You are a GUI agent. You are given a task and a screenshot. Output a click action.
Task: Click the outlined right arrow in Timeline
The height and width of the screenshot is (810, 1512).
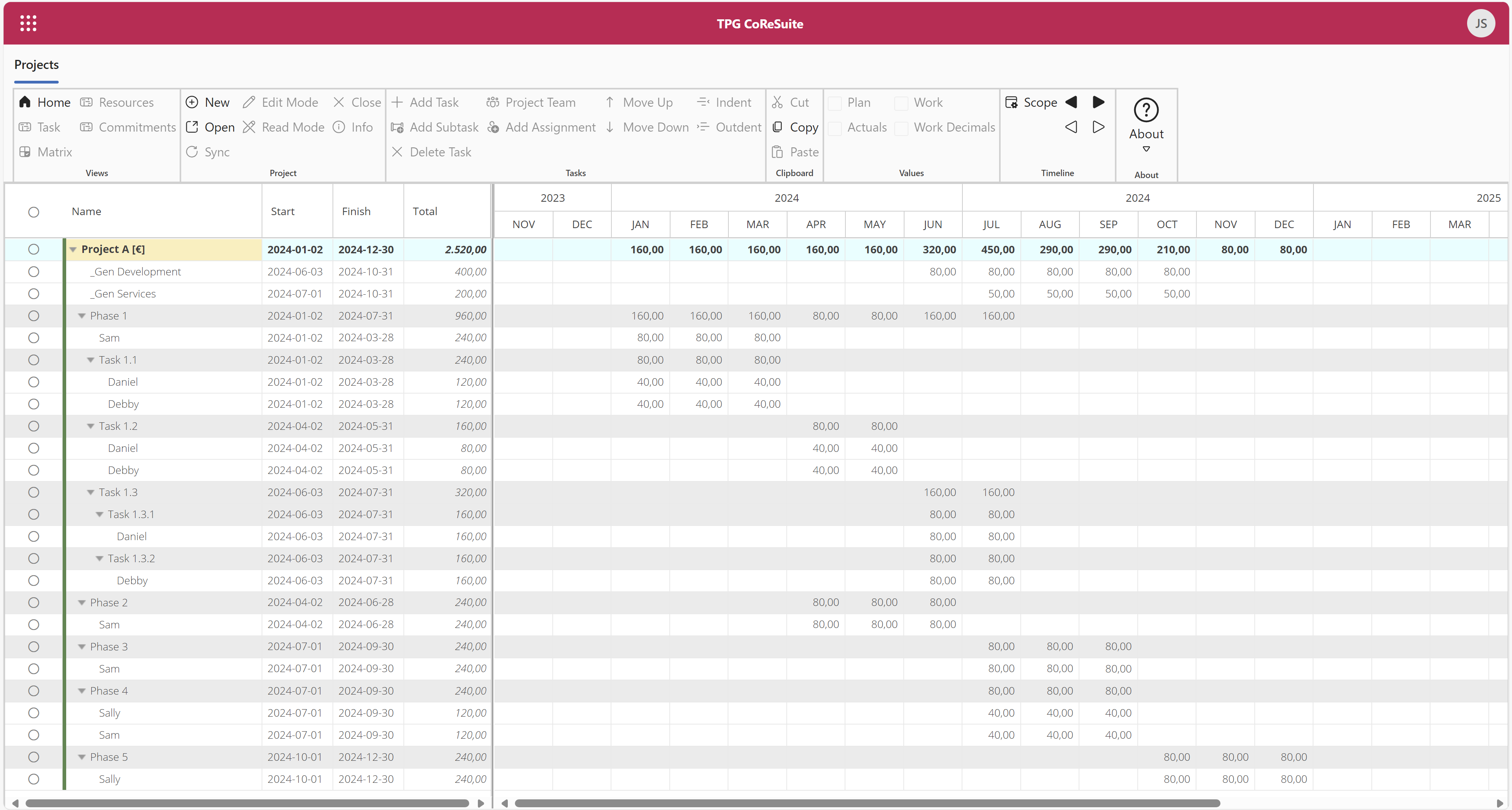[x=1098, y=127]
